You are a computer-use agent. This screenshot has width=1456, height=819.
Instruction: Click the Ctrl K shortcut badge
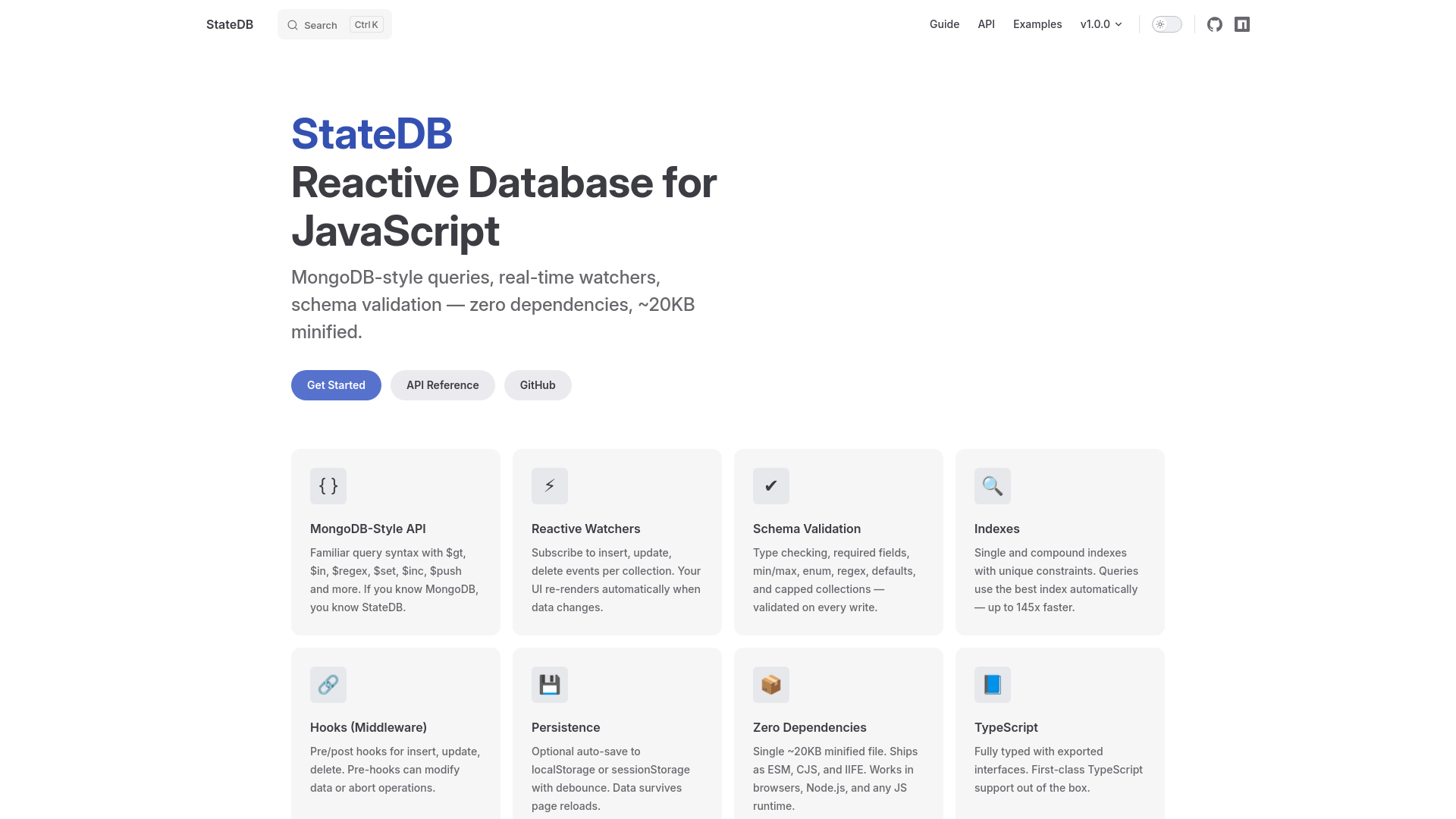point(366,25)
